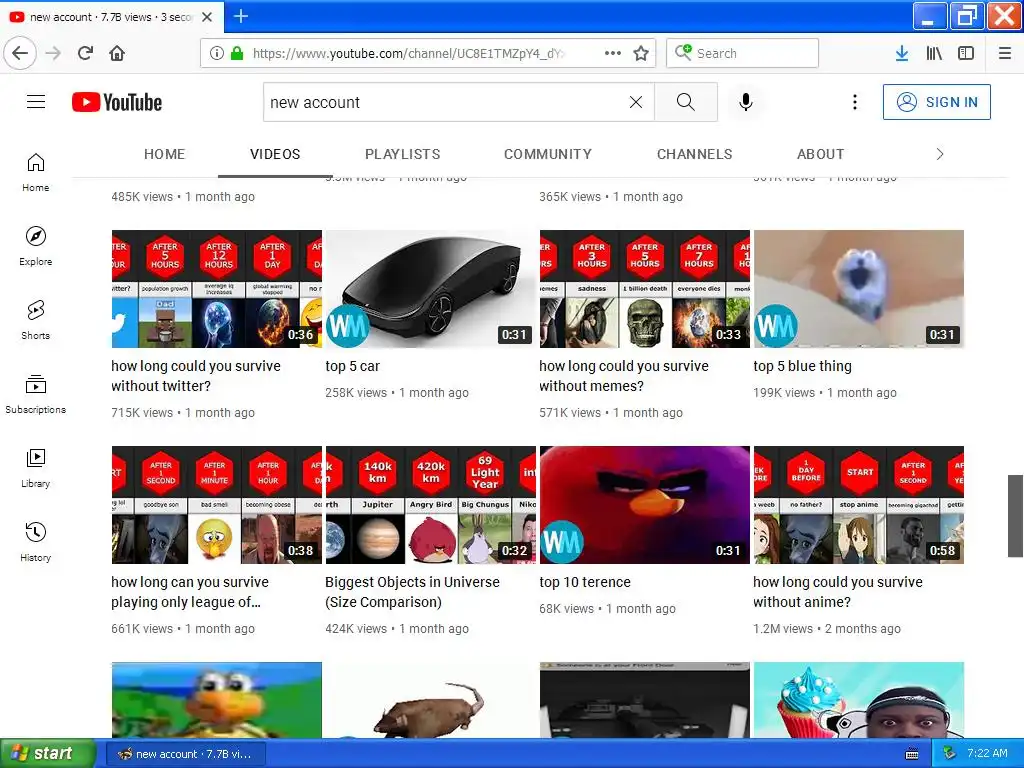The height and width of the screenshot is (768, 1024).
Task: Open the COMMUNITY channel tab
Action: 547,154
